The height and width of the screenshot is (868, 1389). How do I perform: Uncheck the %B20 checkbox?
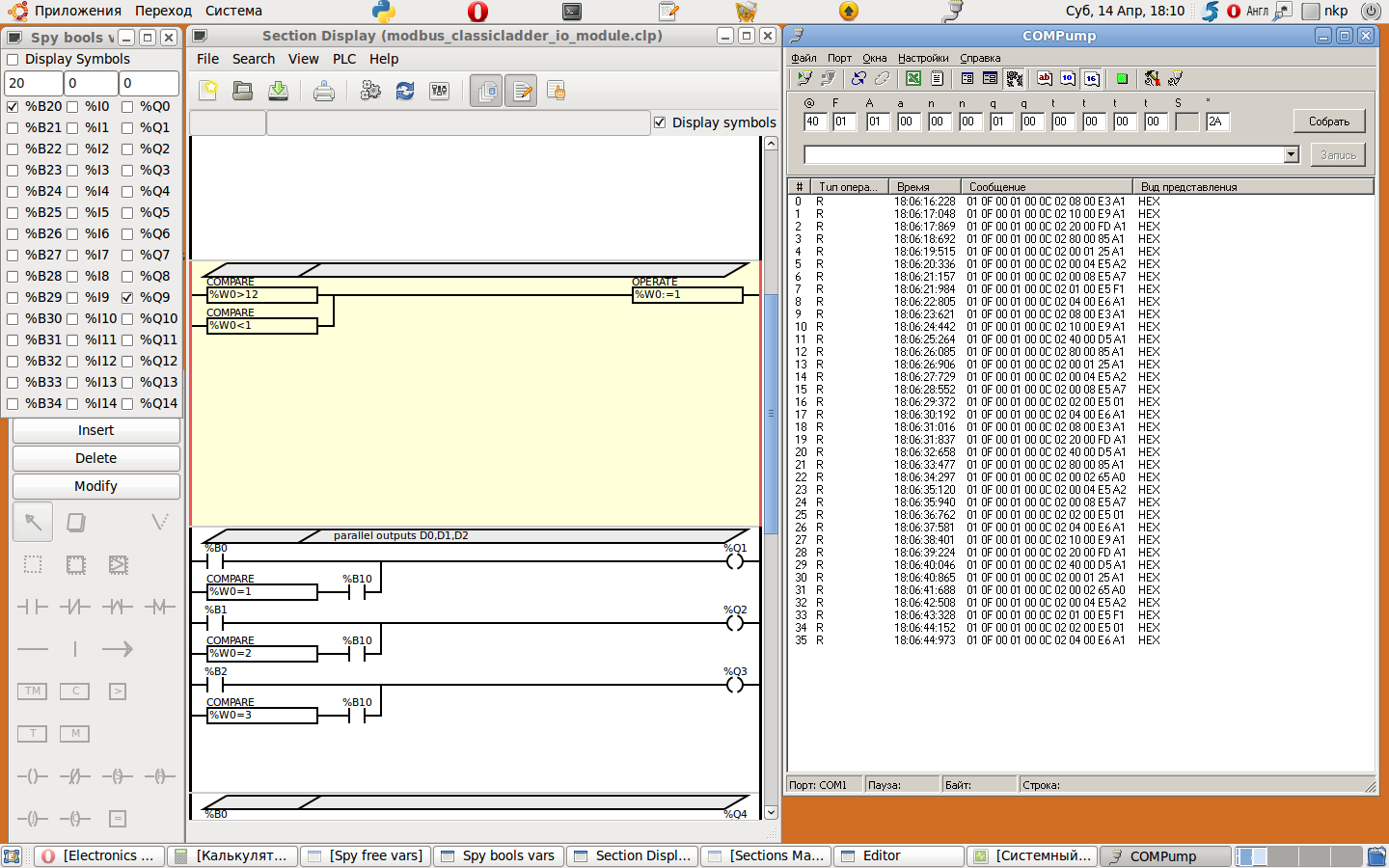13,106
